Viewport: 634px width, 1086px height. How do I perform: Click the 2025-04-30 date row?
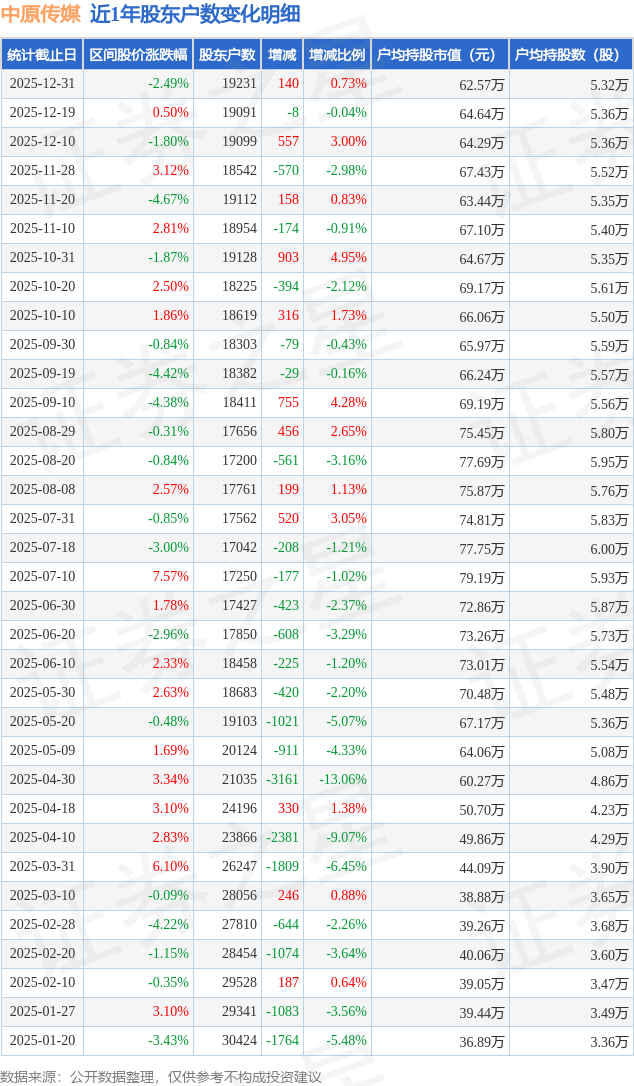click(x=41, y=780)
